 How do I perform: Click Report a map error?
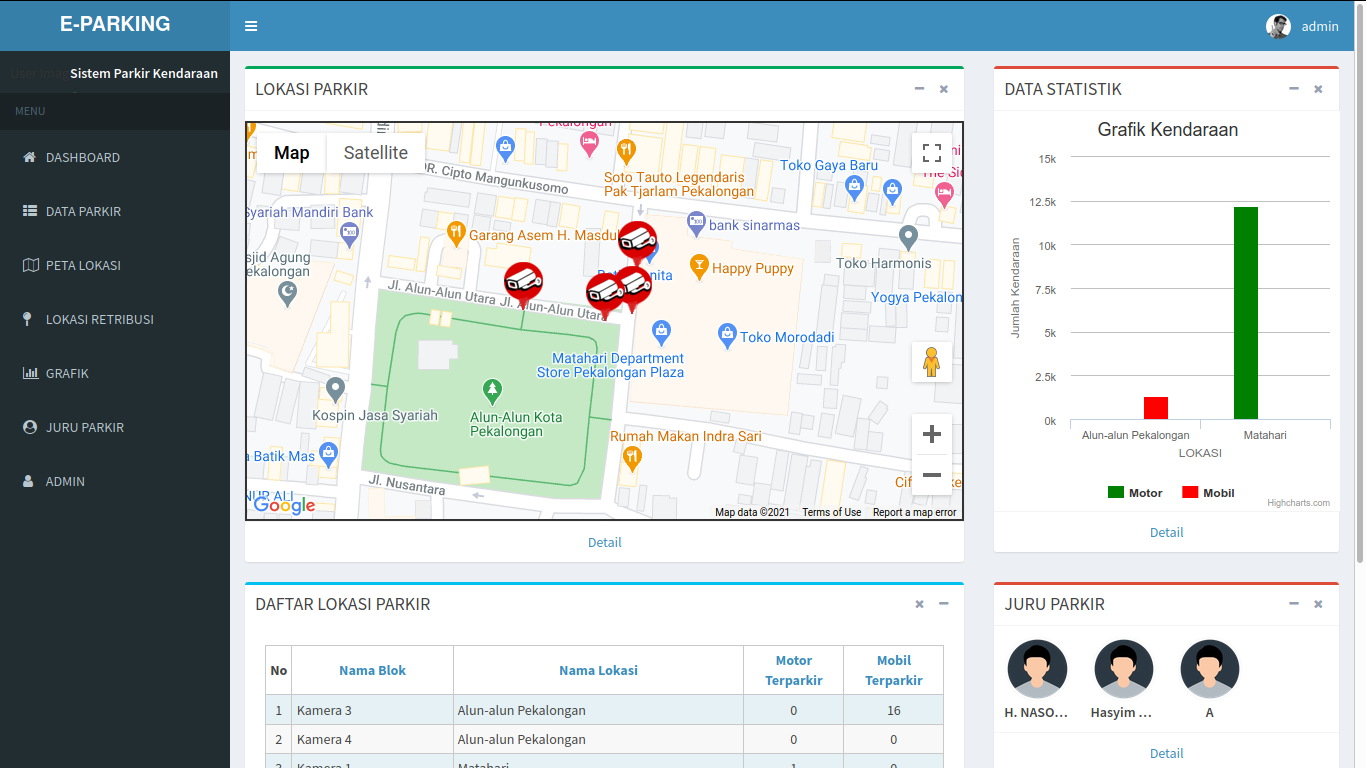coord(915,512)
